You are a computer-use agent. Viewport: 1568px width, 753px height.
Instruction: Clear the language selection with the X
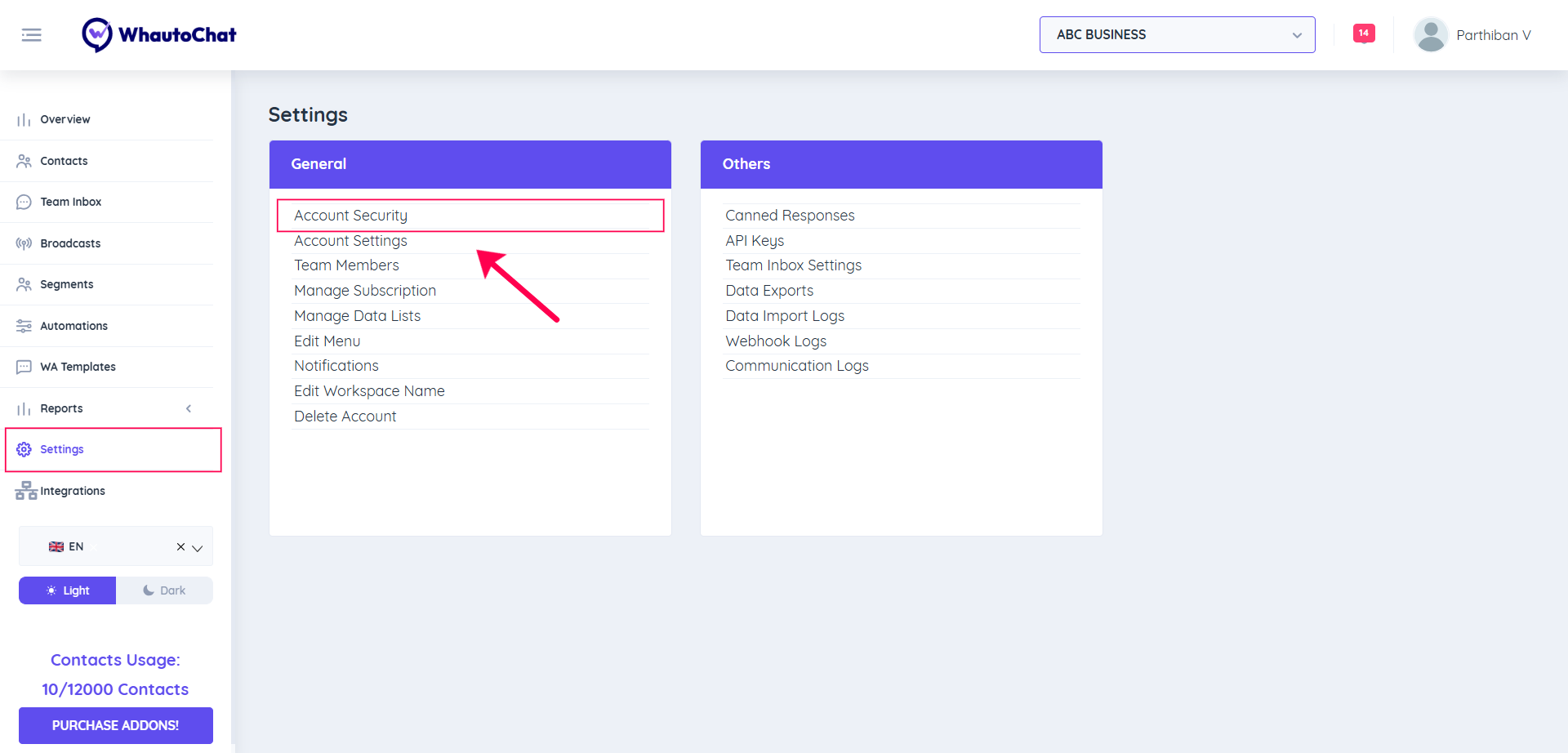click(x=180, y=546)
